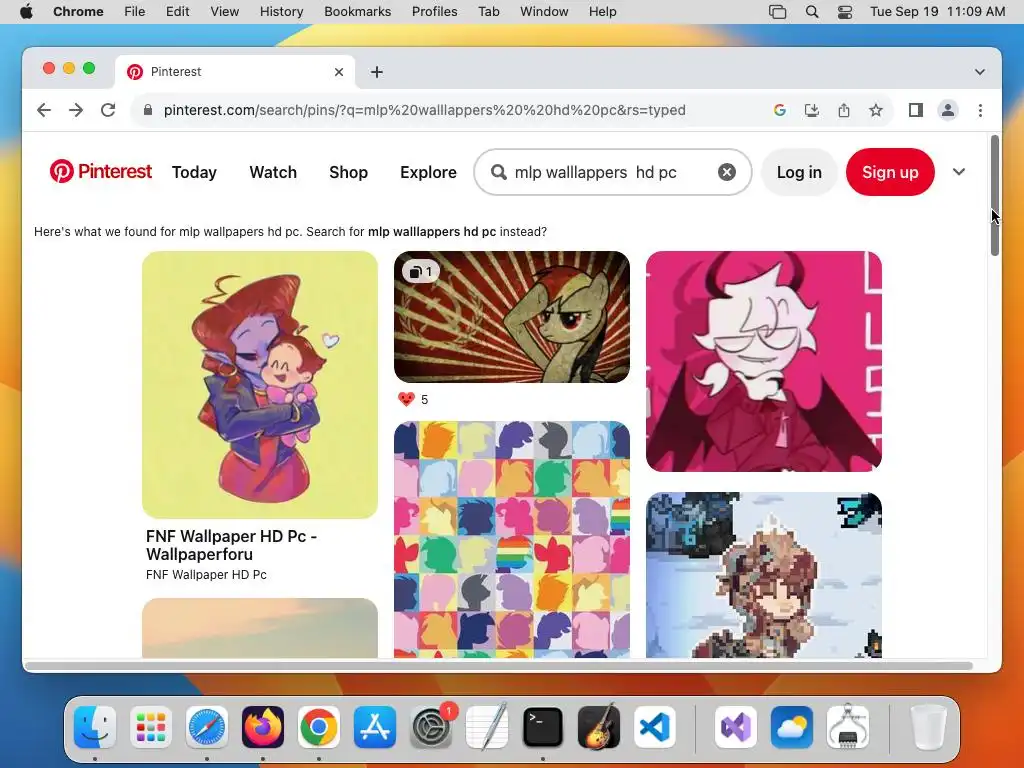Expand the tab search chevron
1024x768 pixels.
pos(980,72)
